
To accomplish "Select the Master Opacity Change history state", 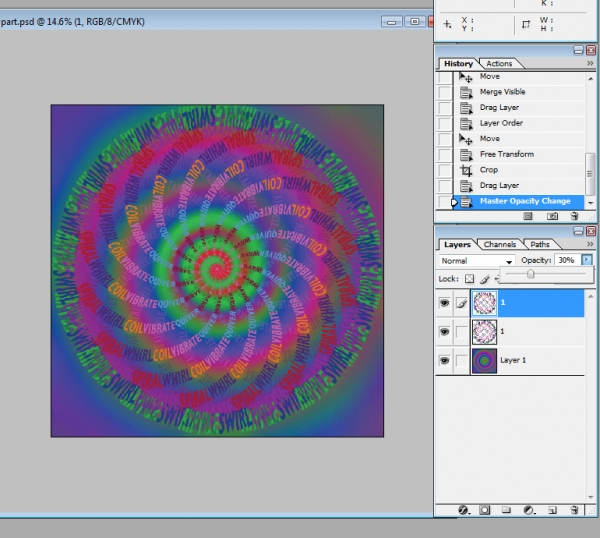I will 519,202.
